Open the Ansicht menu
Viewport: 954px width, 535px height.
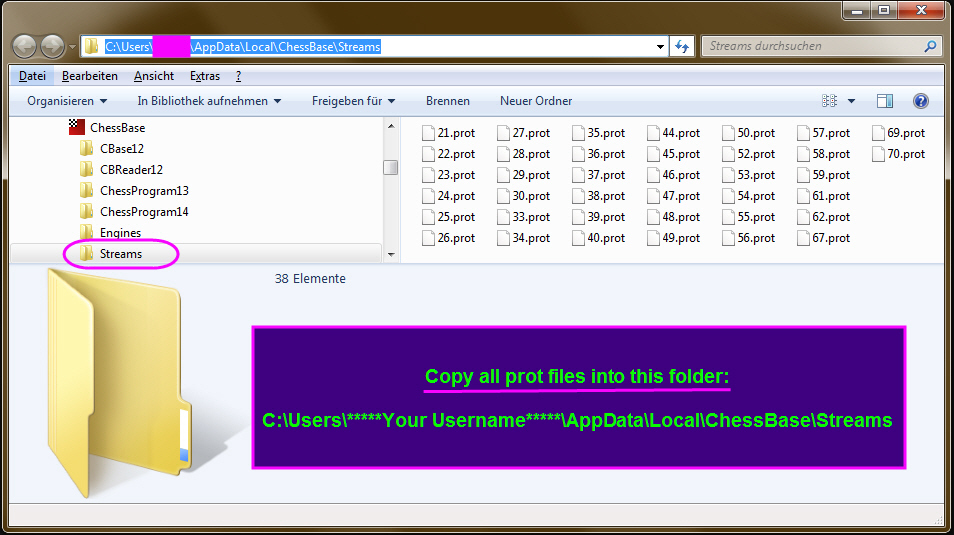point(154,76)
